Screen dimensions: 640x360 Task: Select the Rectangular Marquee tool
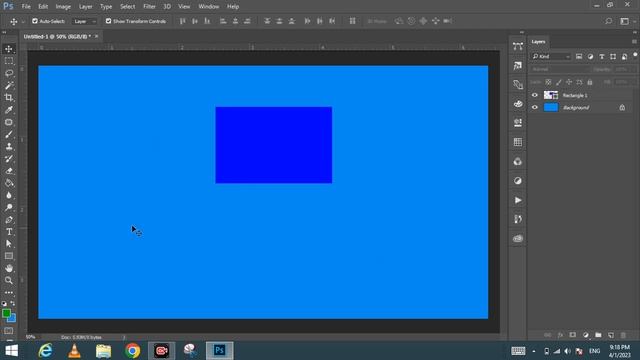click(9, 61)
